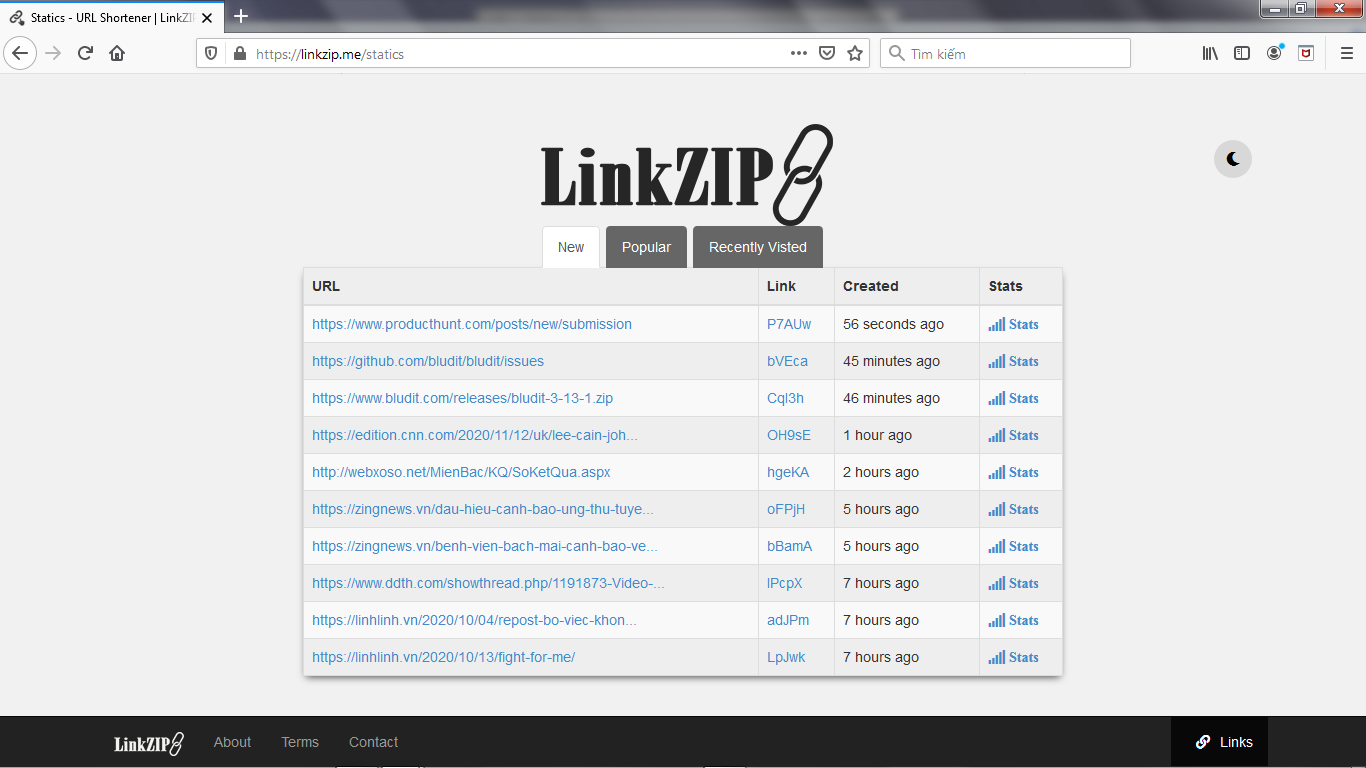The image size is (1366, 768).
Task: Open Stats for Cql3h link
Action: [1014, 398]
